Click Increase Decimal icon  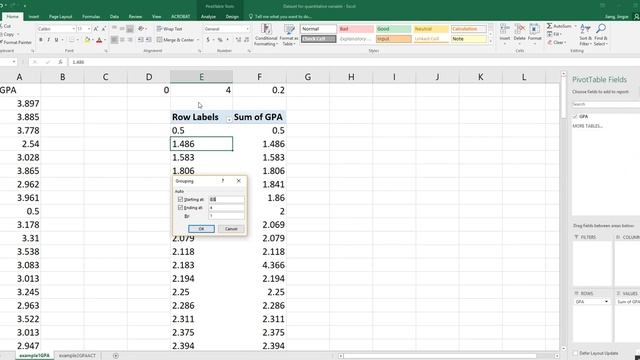[238, 40]
